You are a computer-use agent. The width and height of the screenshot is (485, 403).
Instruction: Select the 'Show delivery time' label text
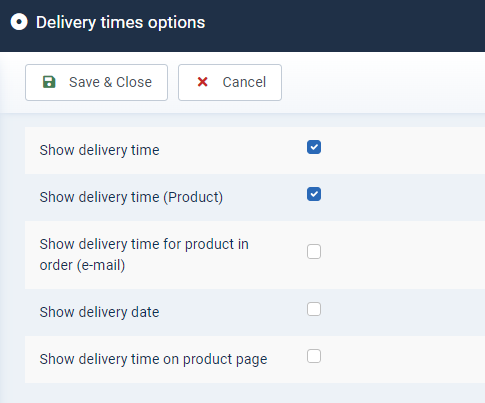(99, 150)
